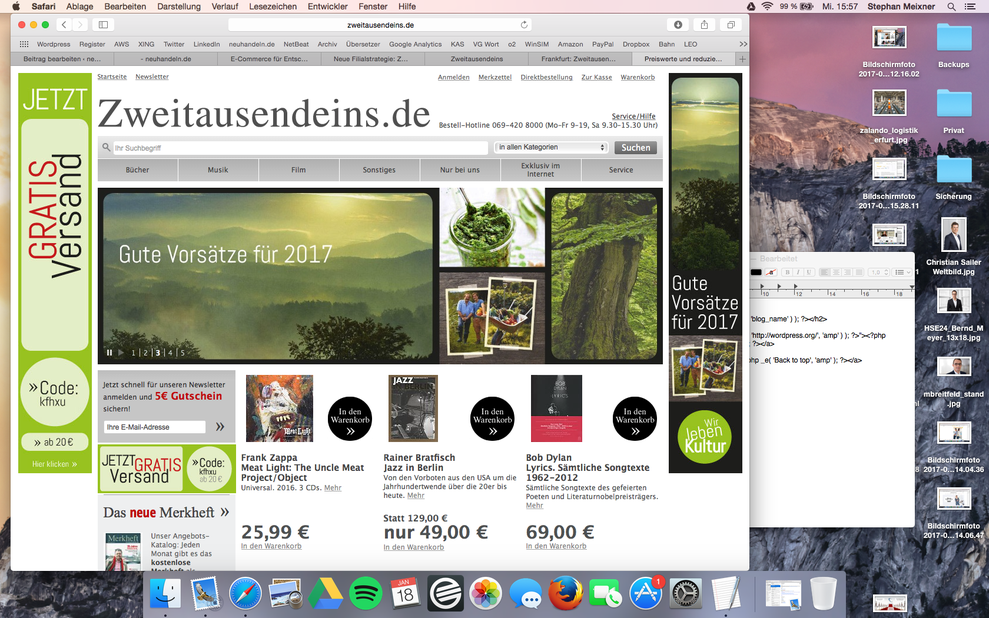Add Jazz in Berlin via round Warenkorb badge
Viewport: 989px width, 618px height.
point(493,419)
